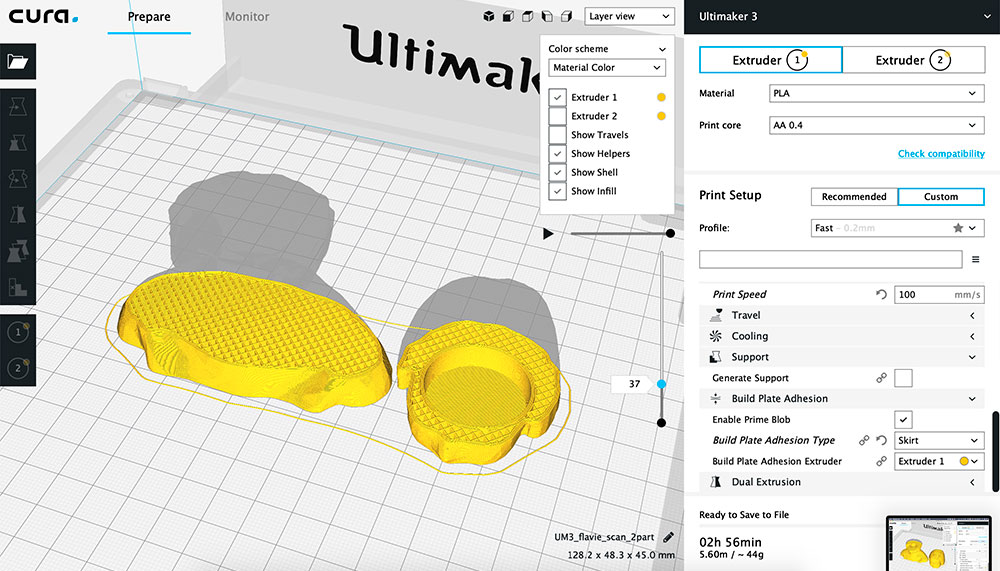The image size is (1000, 571).
Task: Switch to right side camera view icon
Action: tap(566, 17)
